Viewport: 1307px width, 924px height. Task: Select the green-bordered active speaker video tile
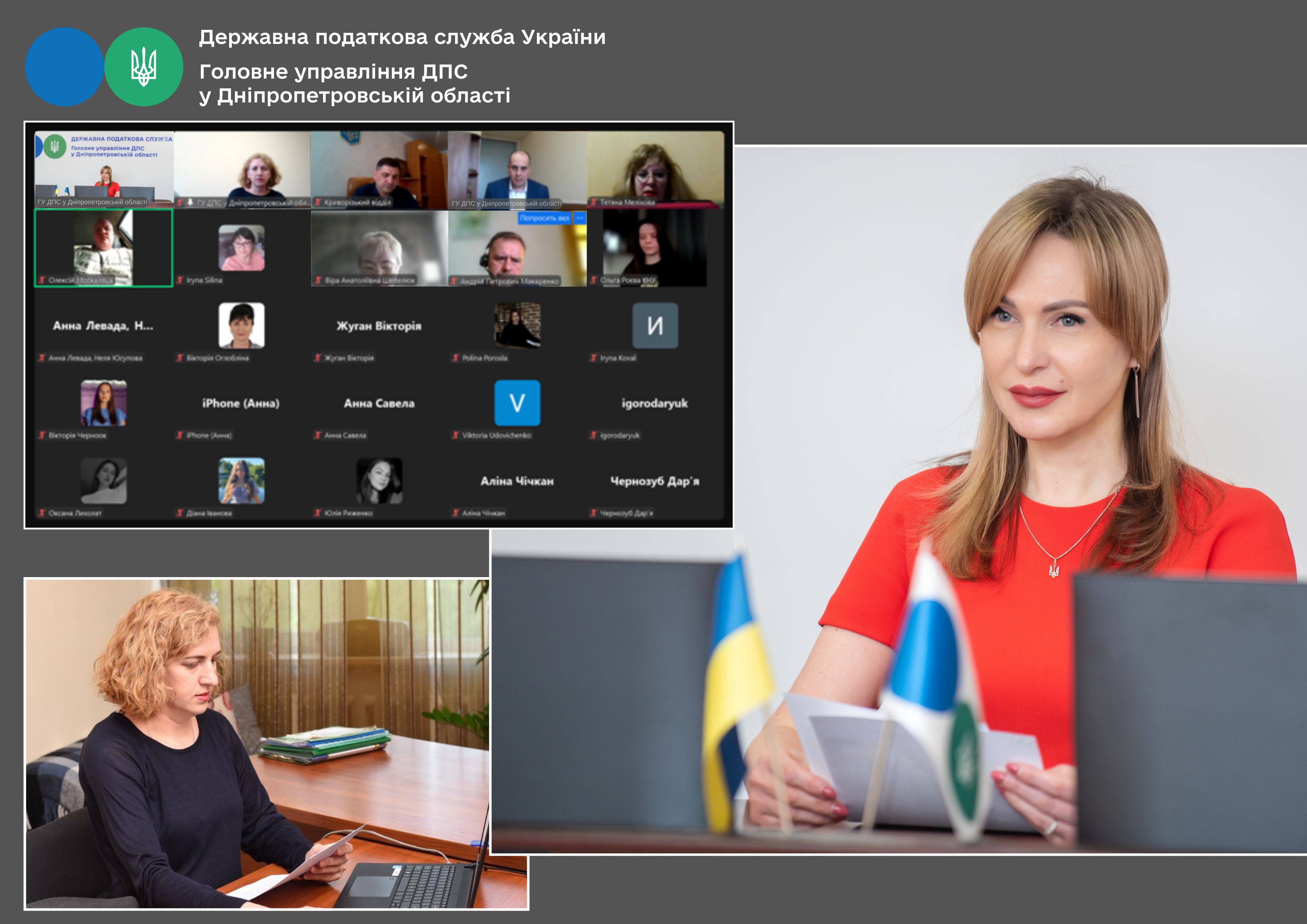click(104, 248)
